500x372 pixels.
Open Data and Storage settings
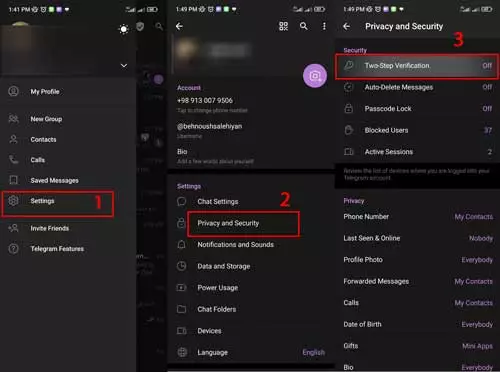click(251, 266)
